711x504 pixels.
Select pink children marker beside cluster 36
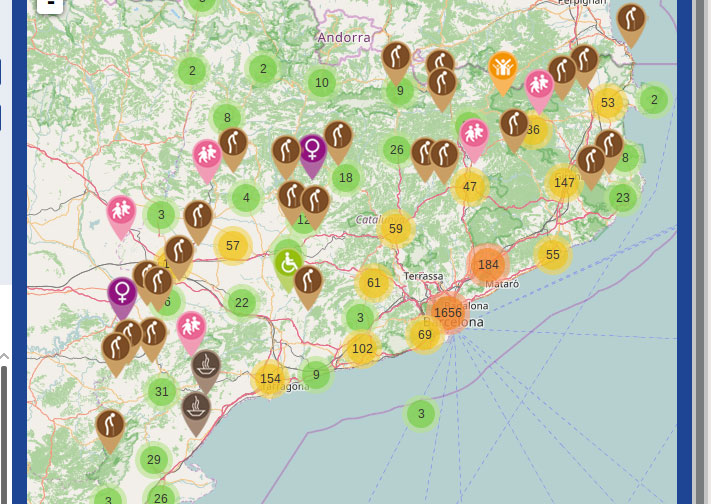tap(539, 86)
